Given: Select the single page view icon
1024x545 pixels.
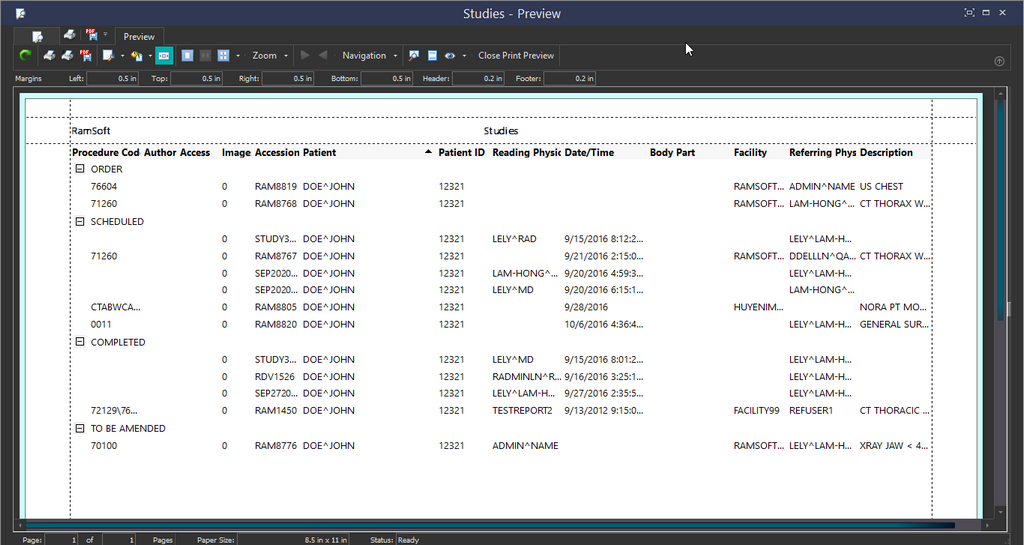Looking at the screenshot, I should pos(187,56).
